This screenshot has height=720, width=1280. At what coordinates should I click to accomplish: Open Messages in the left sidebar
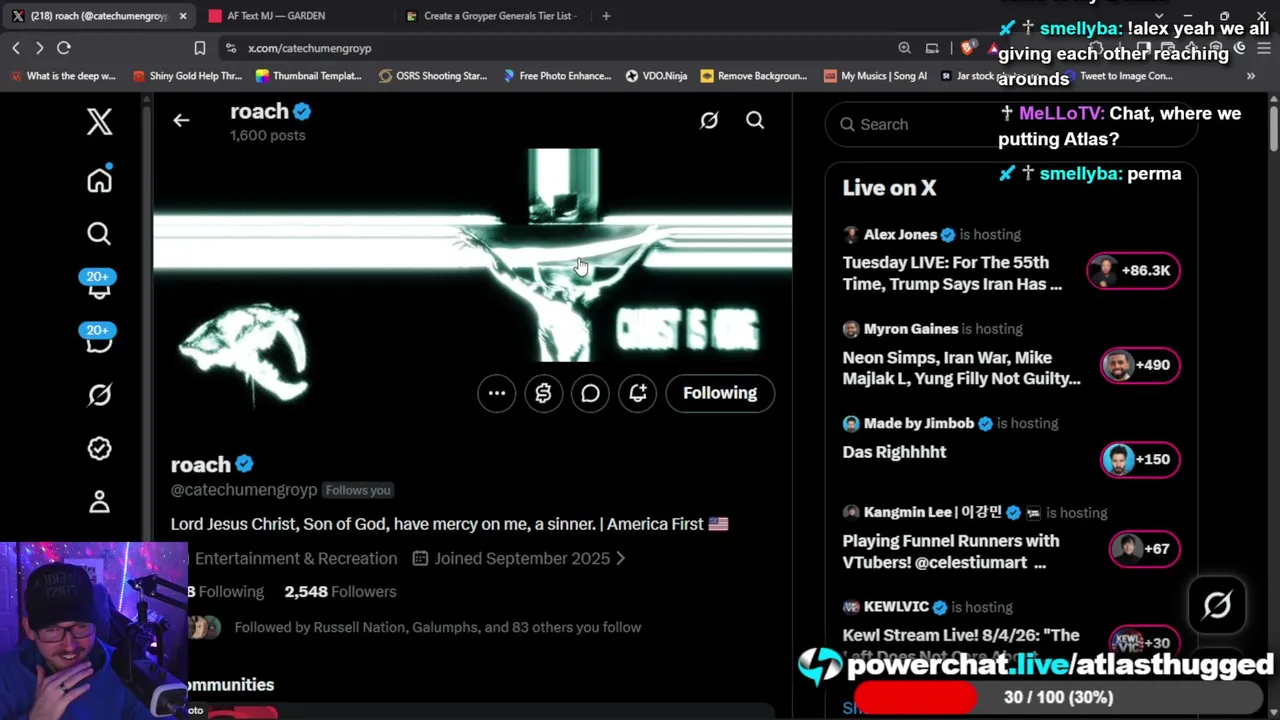98,338
